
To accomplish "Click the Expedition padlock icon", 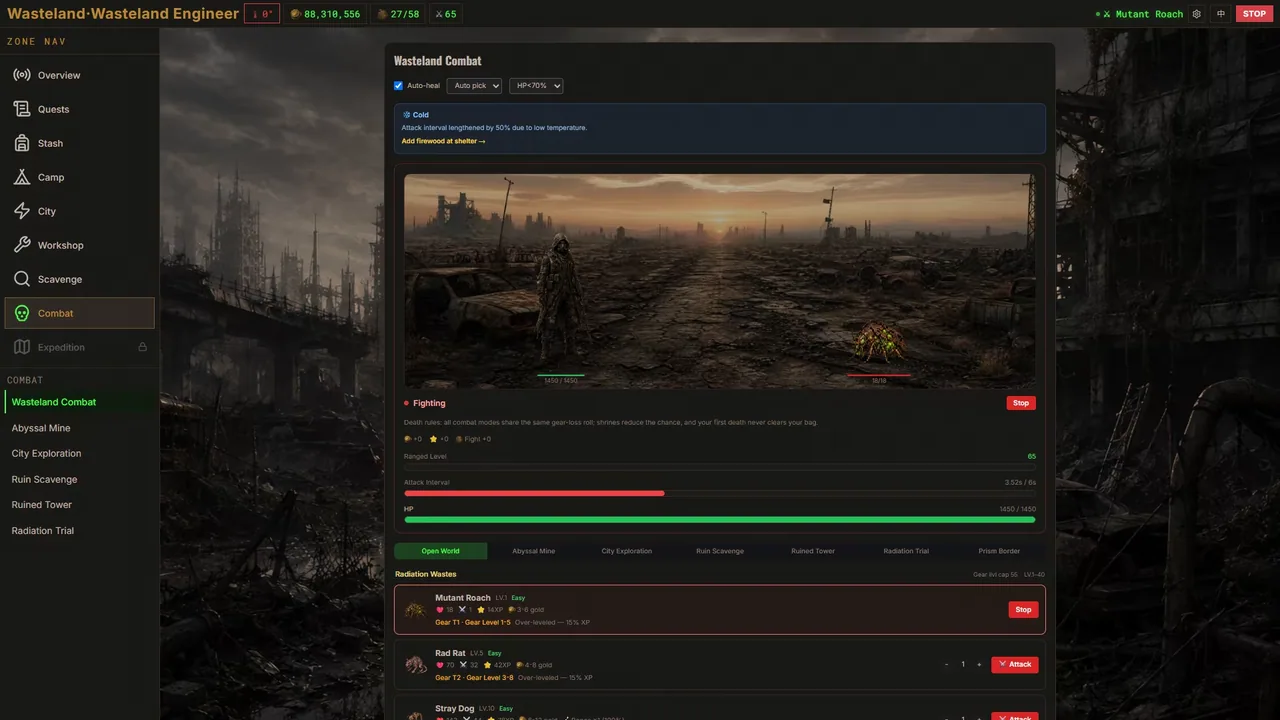I will pyautogui.click(x=142, y=347).
